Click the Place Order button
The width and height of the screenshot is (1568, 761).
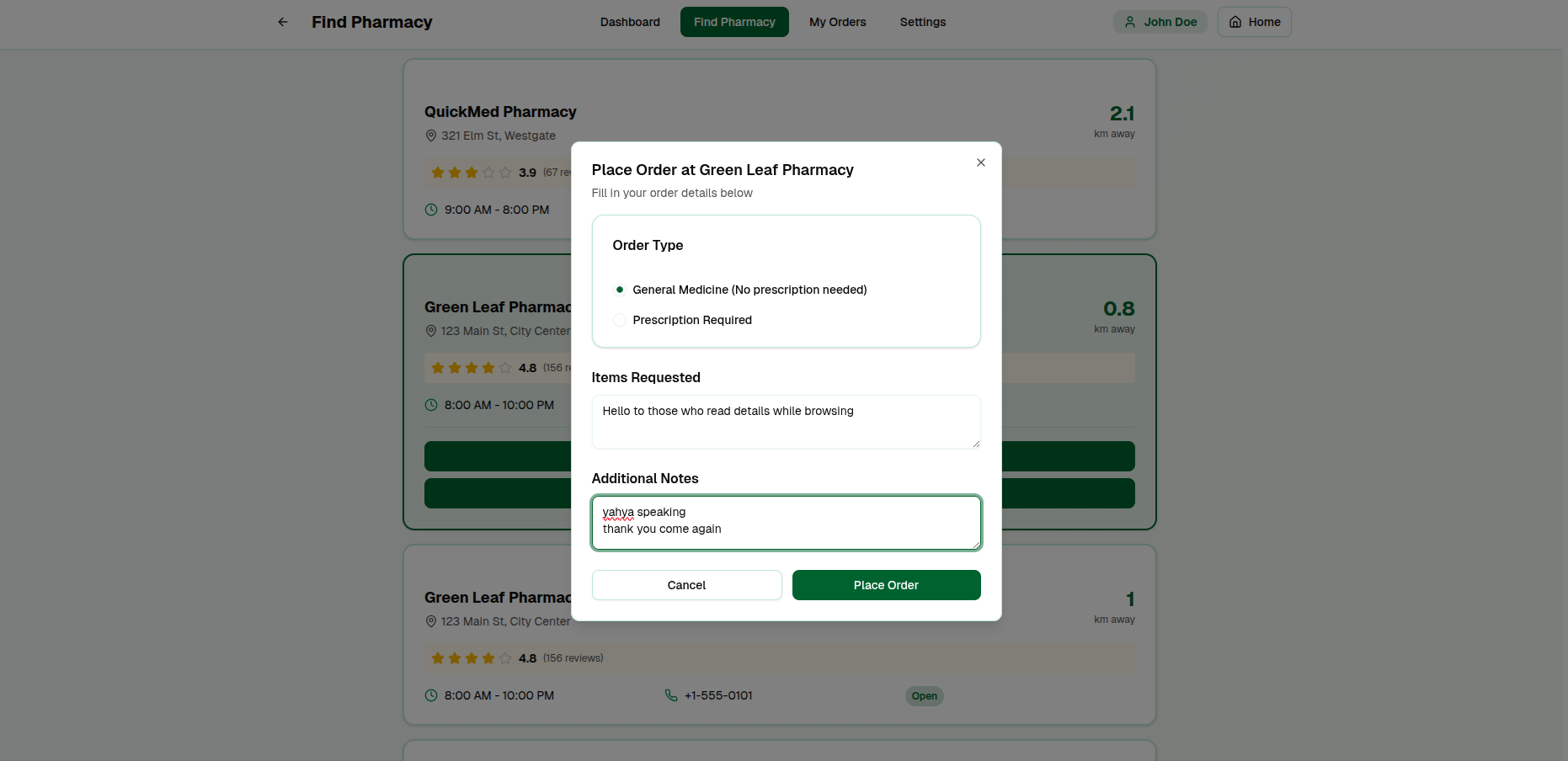886,584
